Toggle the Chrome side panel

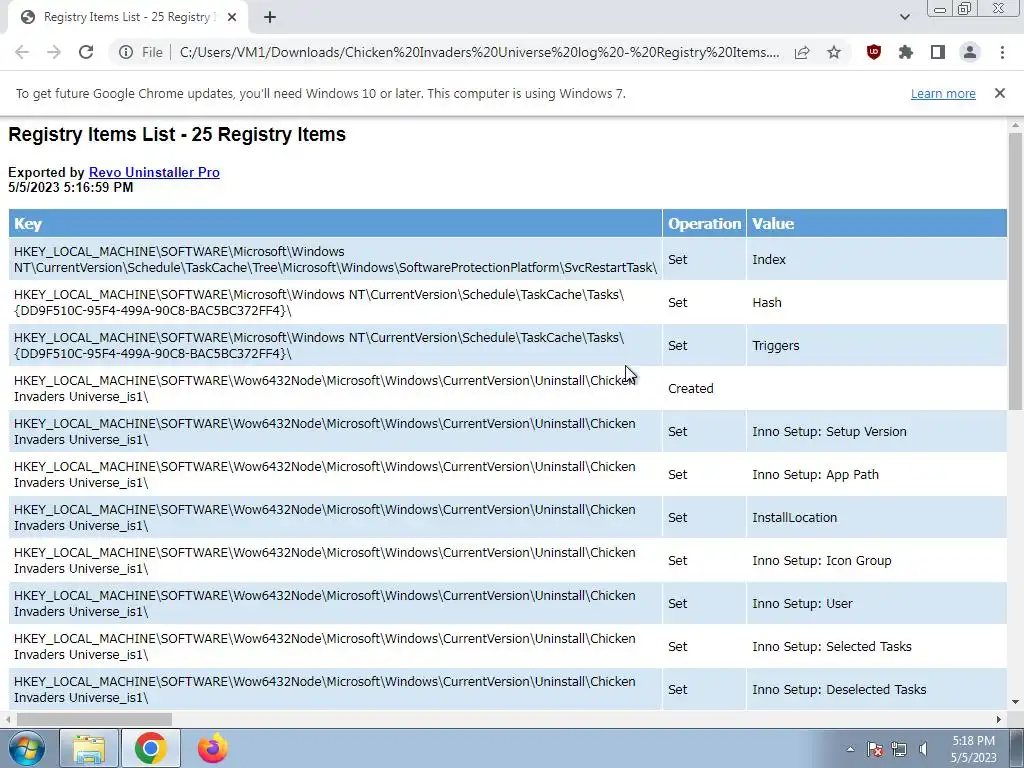[938, 52]
